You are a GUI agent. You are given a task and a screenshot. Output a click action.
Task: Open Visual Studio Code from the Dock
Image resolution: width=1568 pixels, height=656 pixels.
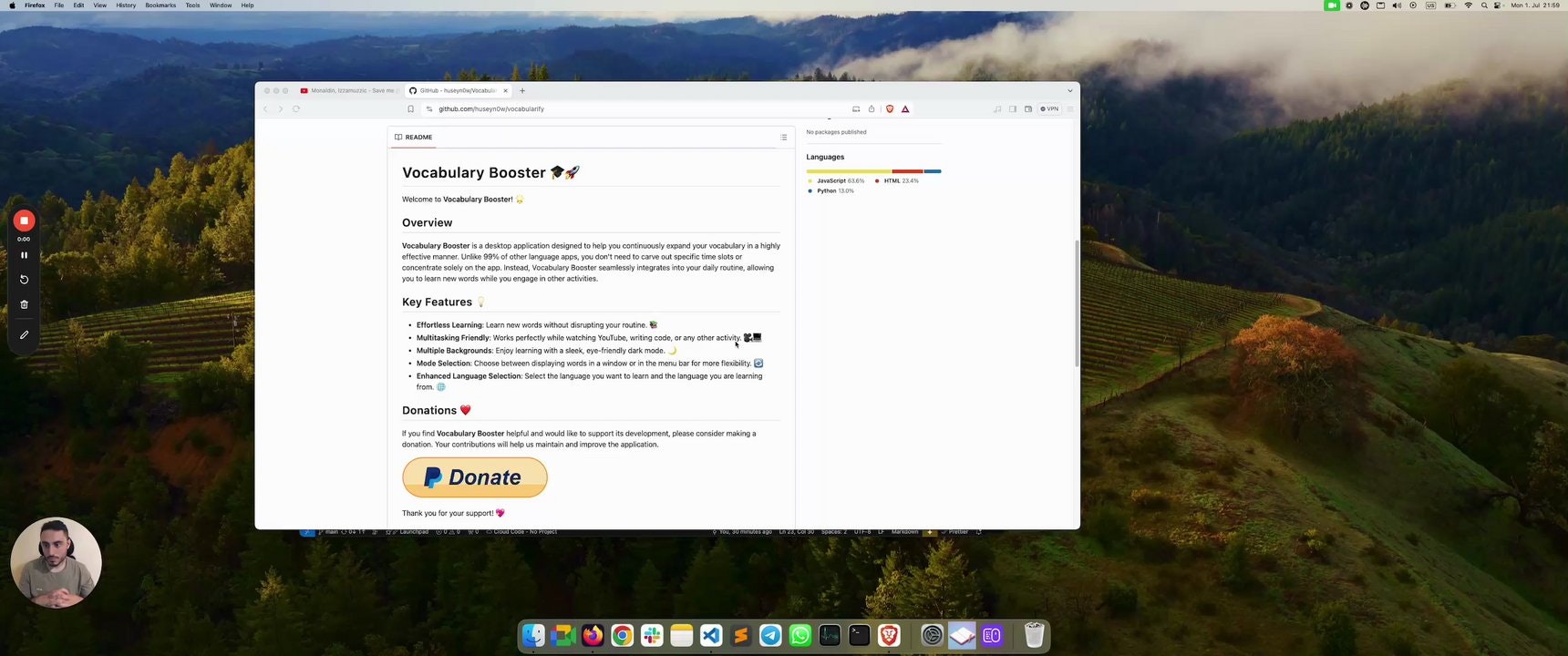pos(711,635)
